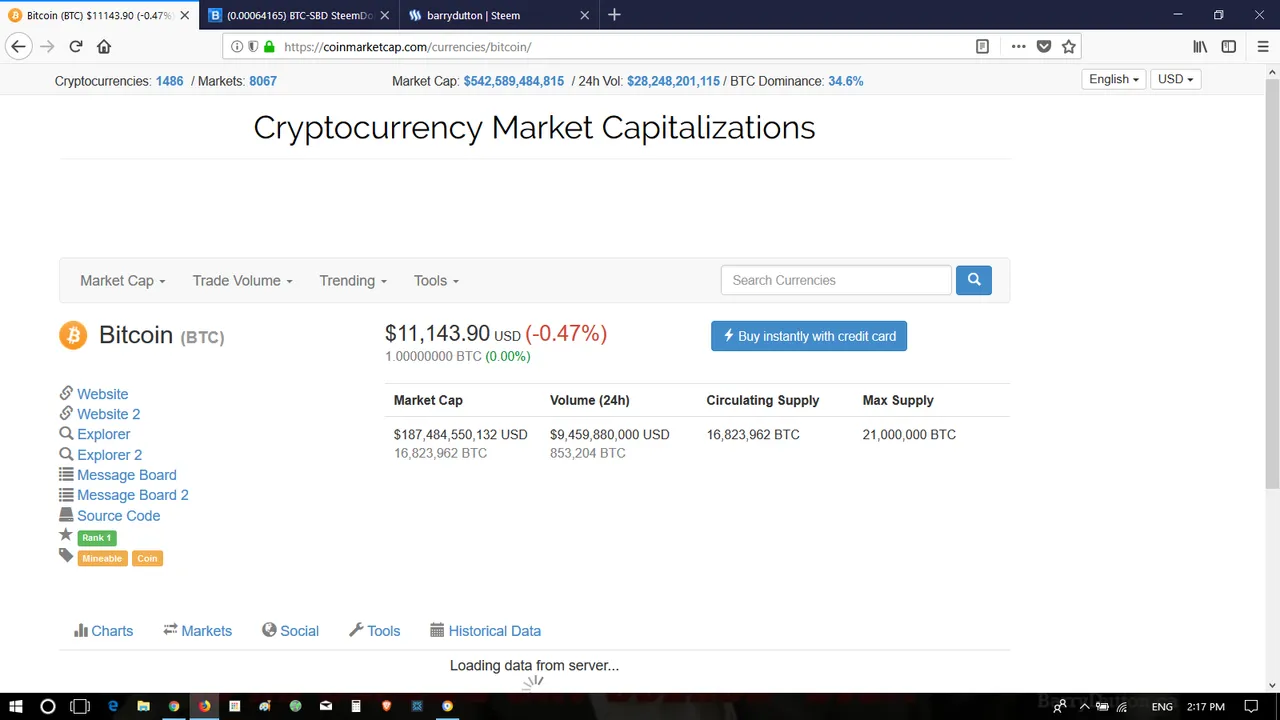Viewport: 1280px width, 720px height.
Task: Close the Bitcoin (BTC) tab
Action: click(x=184, y=15)
